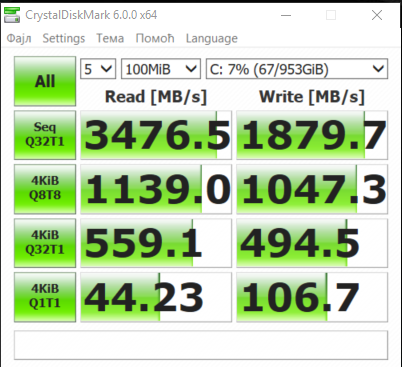This screenshot has width=402, height=367.
Task: Click the Write [MB/s] column header
Action: pyautogui.click(x=312, y=97)
